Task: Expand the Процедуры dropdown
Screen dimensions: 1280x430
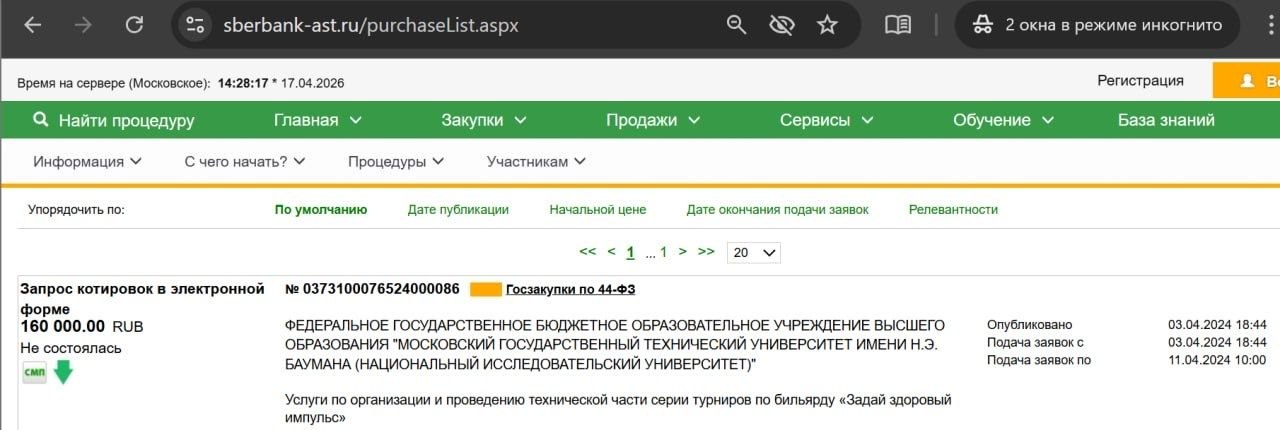Action: click(x=396, y=162)
